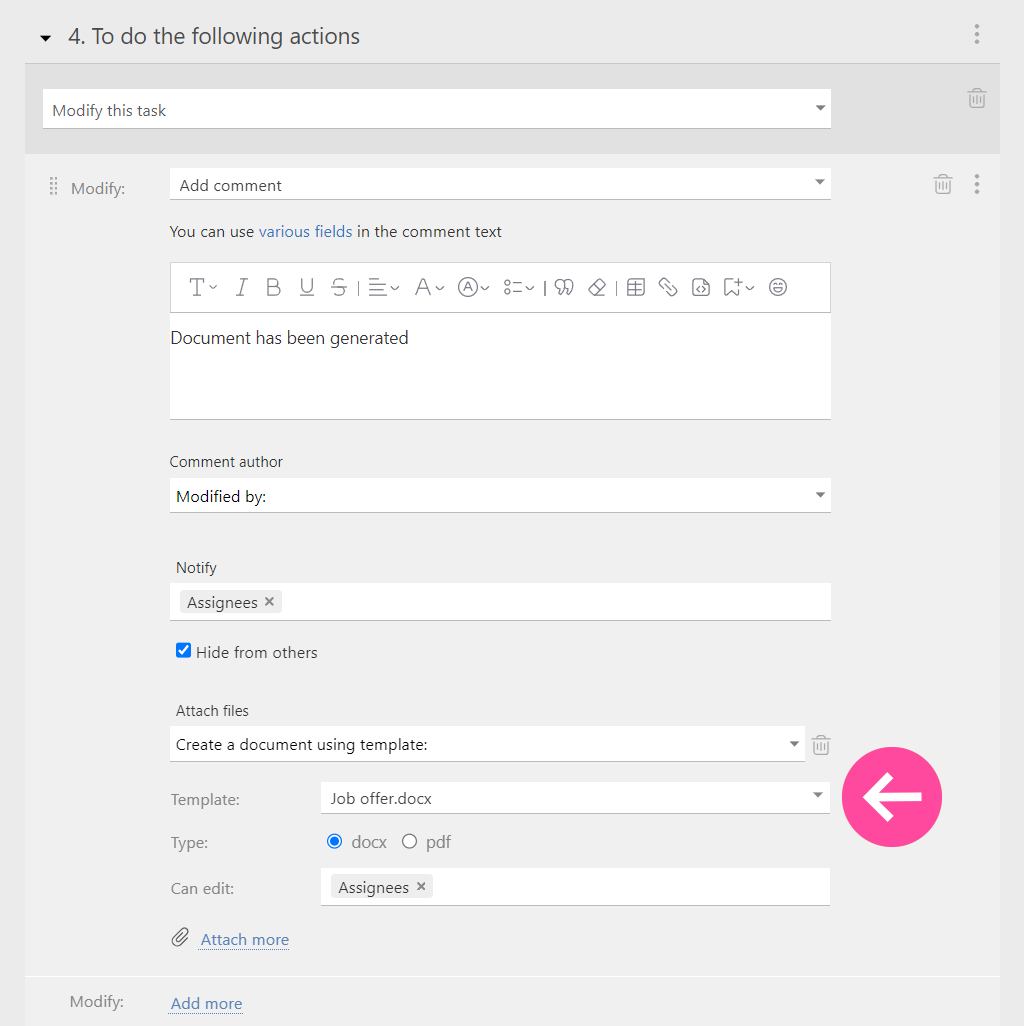The height and width of the screenshot is (1026, 1024).
Task: Collapse section 4 To do the following actions
Action: [45, 38]
